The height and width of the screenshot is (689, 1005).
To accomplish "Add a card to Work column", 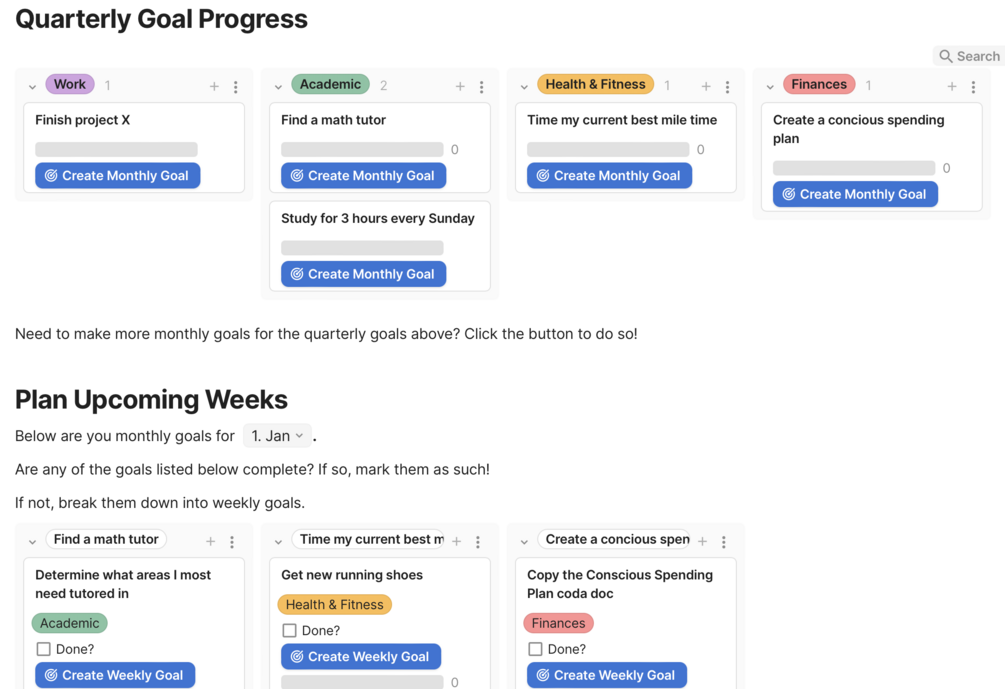I will click(x=214, y=87).
